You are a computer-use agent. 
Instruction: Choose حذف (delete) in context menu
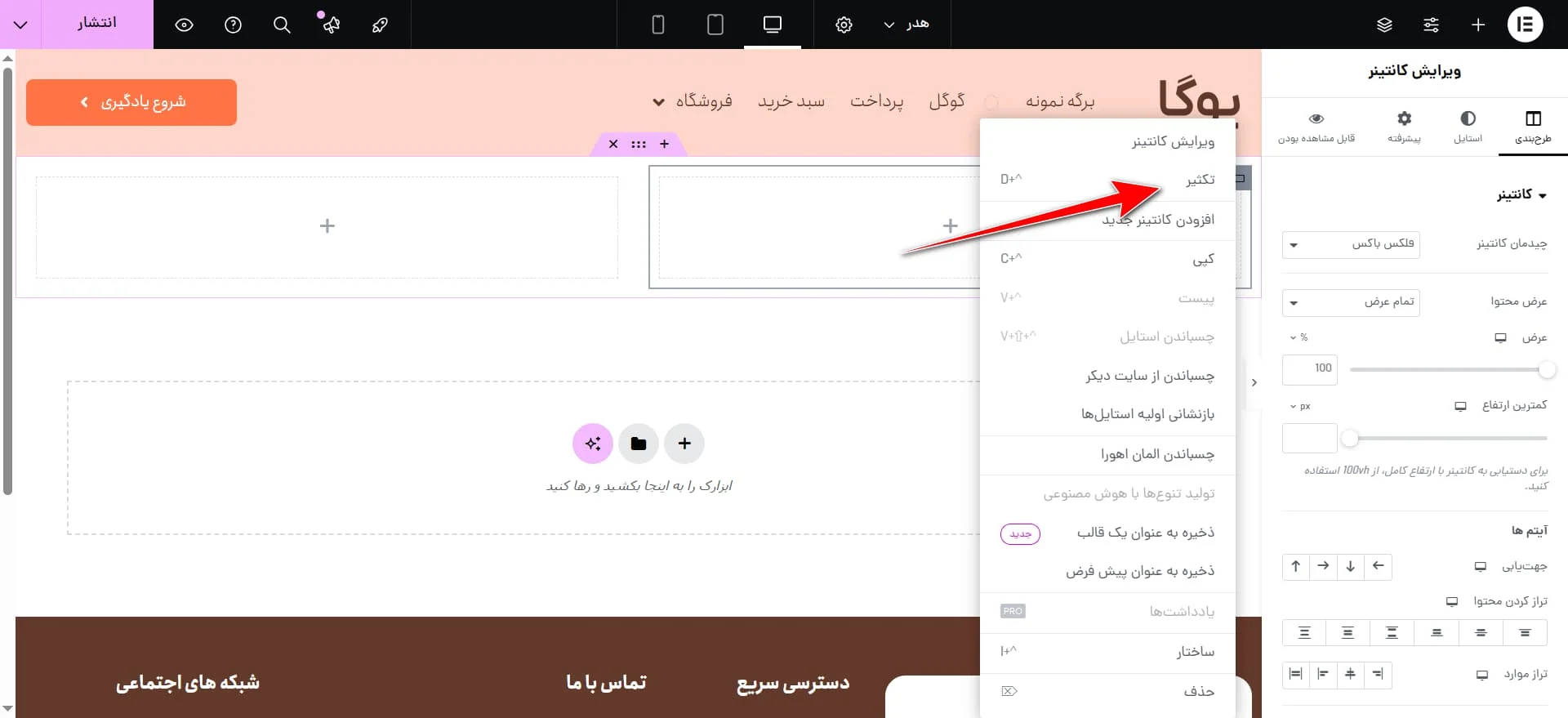tap(1198, 692)
